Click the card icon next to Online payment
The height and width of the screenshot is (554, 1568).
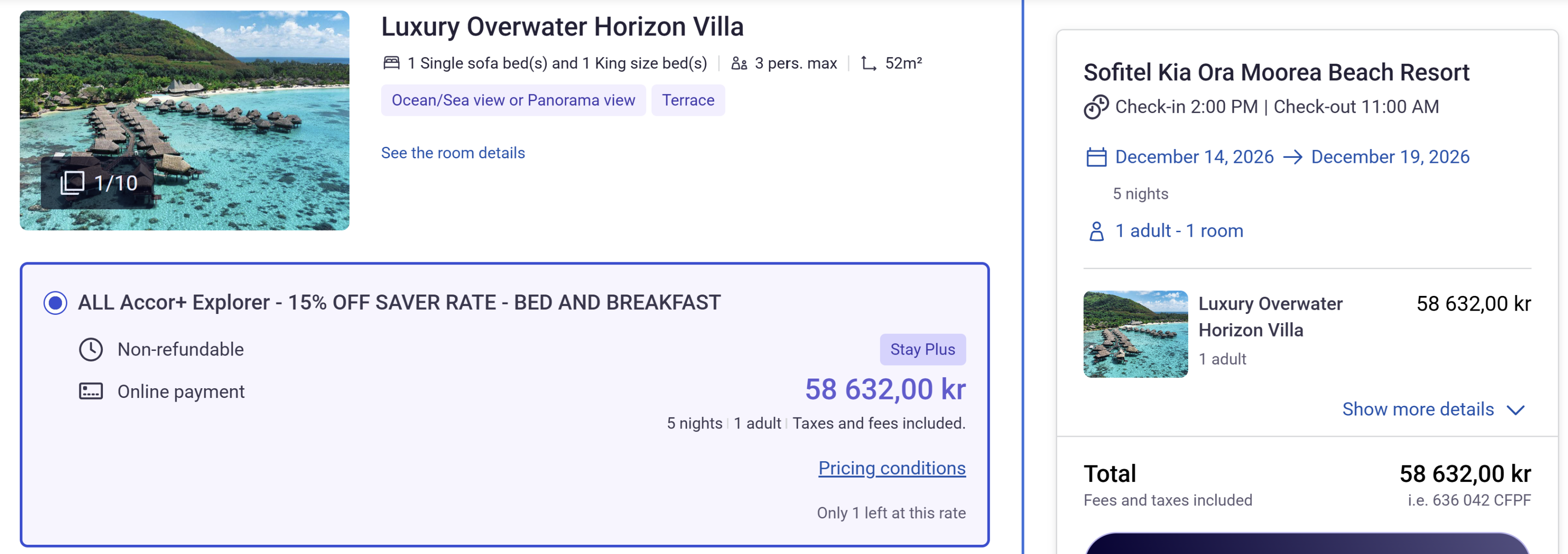[91, 391]
